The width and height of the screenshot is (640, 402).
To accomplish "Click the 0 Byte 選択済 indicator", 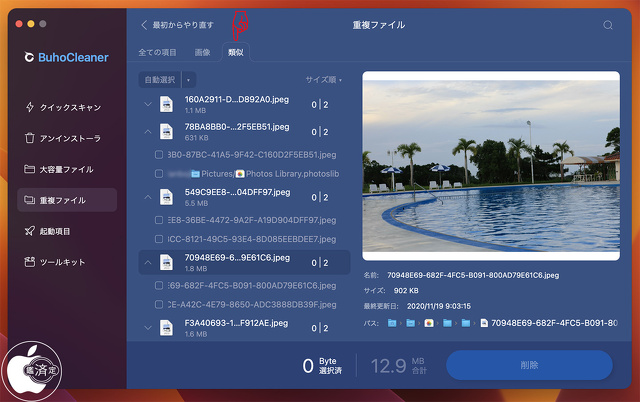I will click(x=322, y=366).
